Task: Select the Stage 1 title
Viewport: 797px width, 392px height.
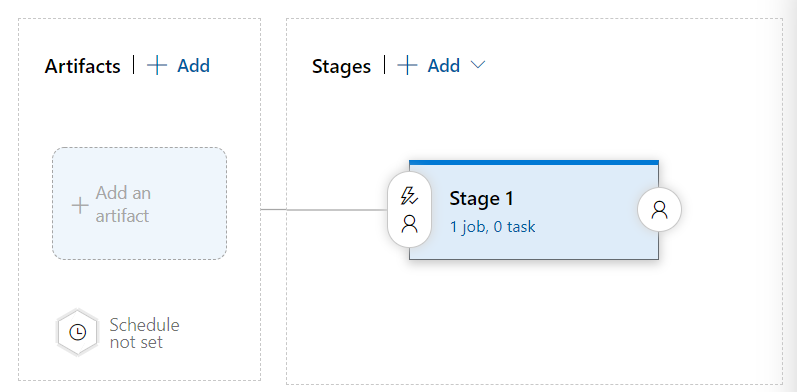Action: [x=481, y=198]
